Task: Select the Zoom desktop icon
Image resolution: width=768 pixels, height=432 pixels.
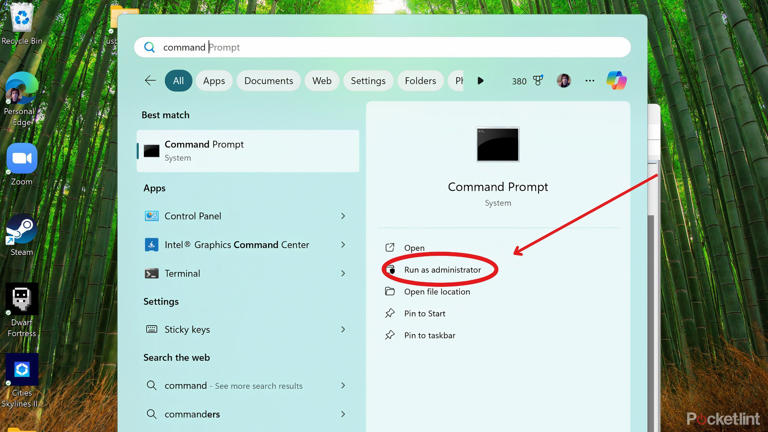Action: tap(22, 165)
